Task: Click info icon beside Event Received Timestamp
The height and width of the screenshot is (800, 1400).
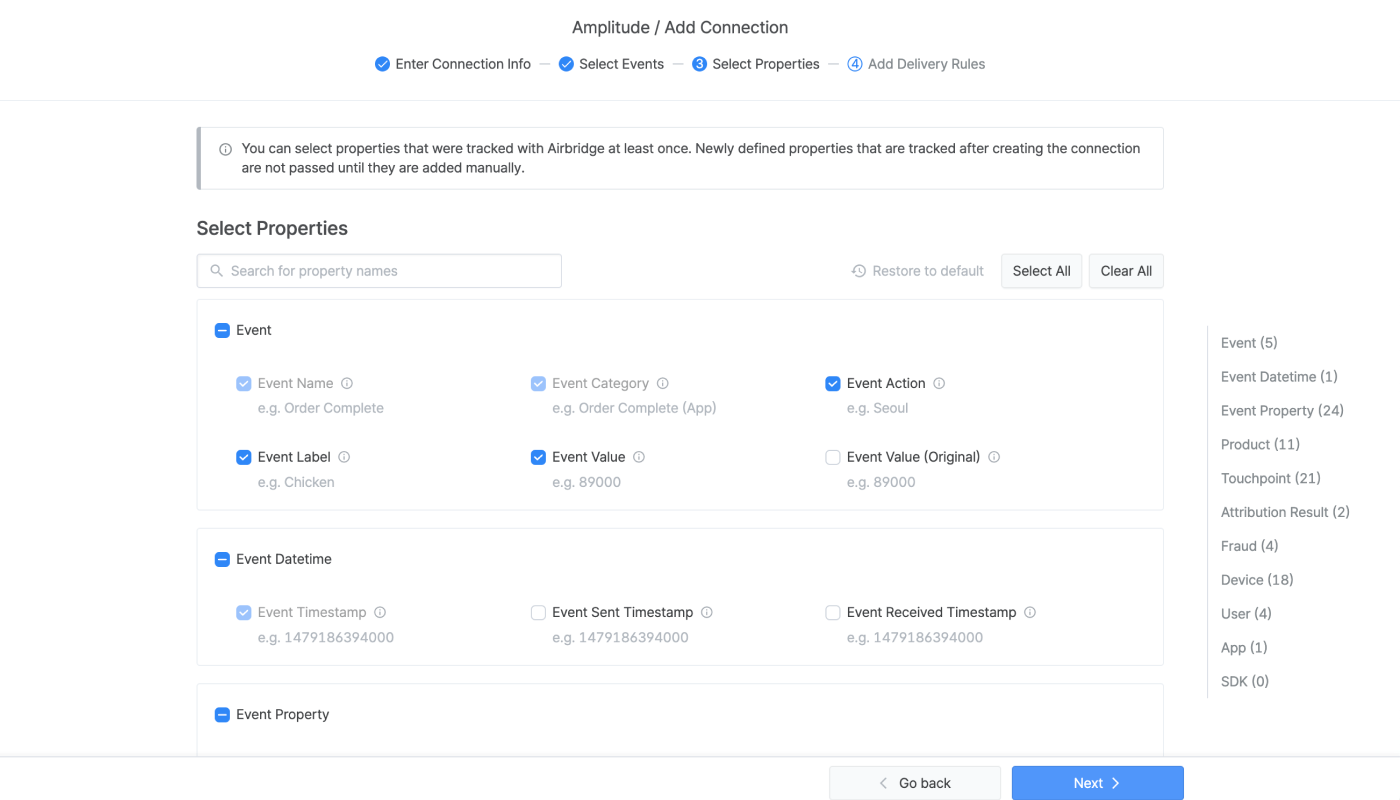Action: (x=1030, y=612)
